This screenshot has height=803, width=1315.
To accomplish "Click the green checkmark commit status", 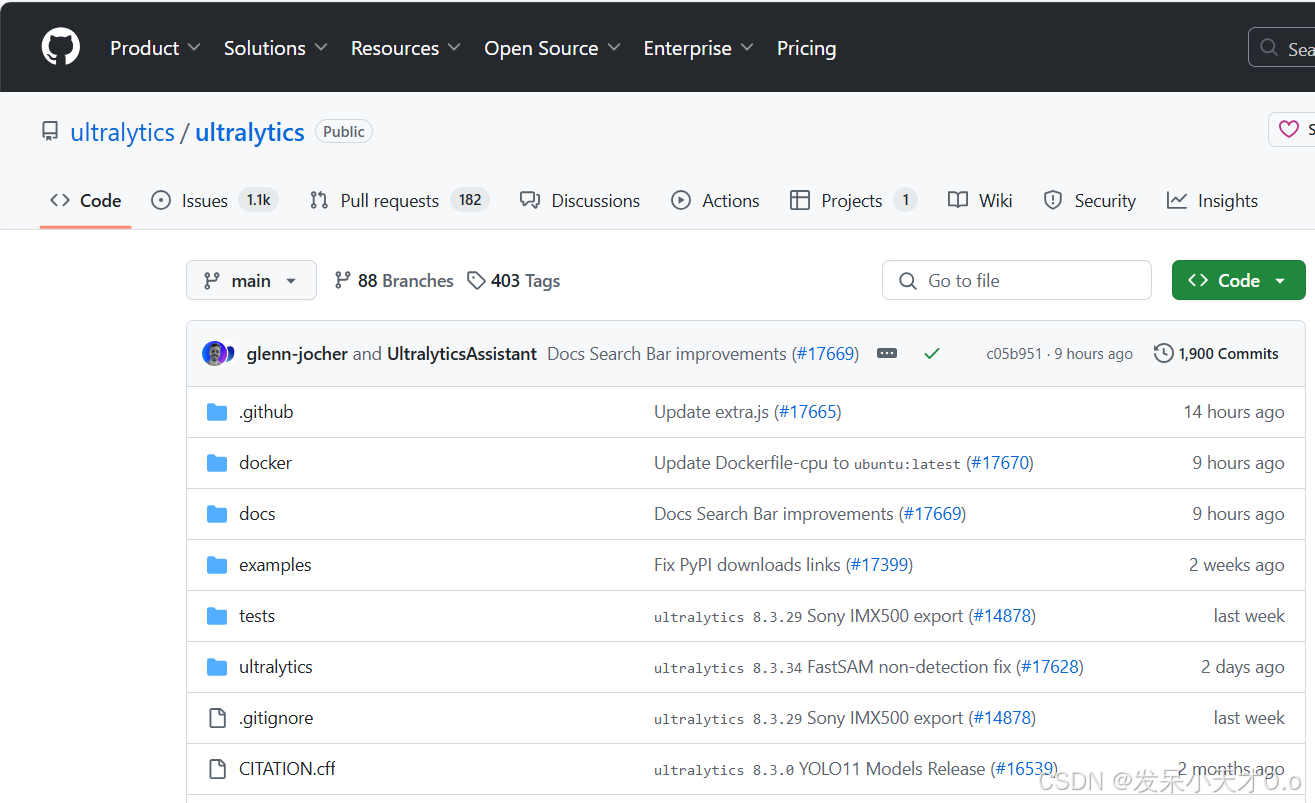I will pyautogui.click(x=932, y=354).
